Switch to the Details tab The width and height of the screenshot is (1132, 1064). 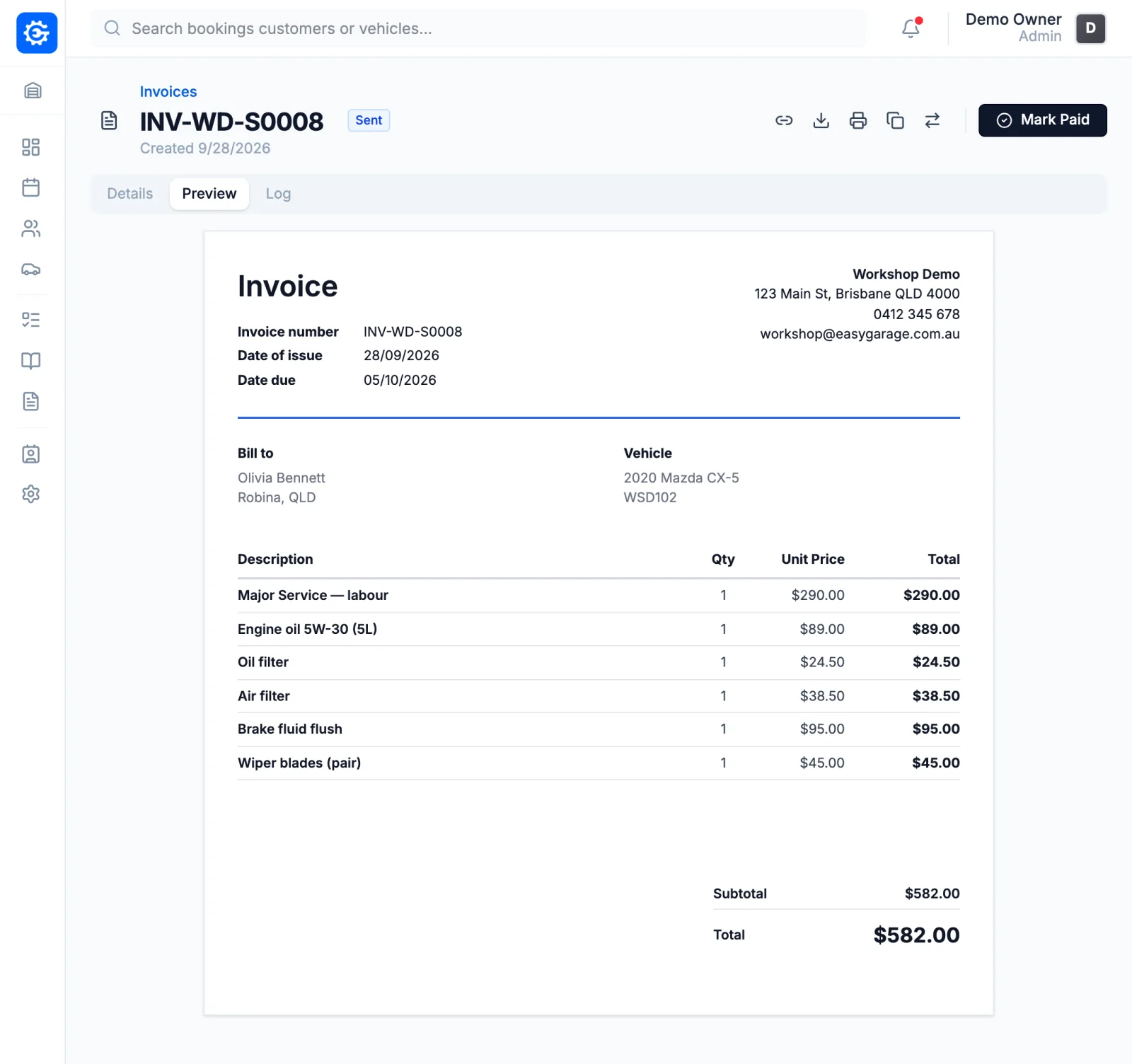(x=130, y=194)
